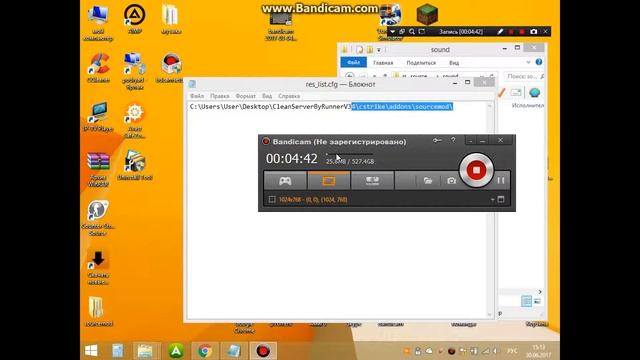
Task: Click fullscreen icon in Bandicam bottom row
Action: (x=501, y=200)
